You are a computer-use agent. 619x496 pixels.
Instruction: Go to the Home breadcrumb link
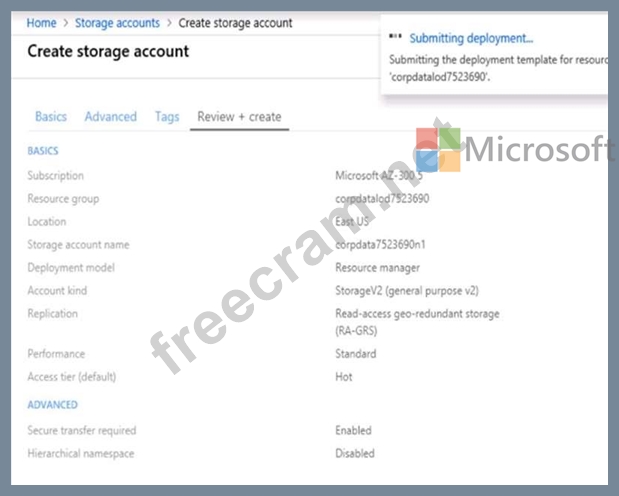41,23
